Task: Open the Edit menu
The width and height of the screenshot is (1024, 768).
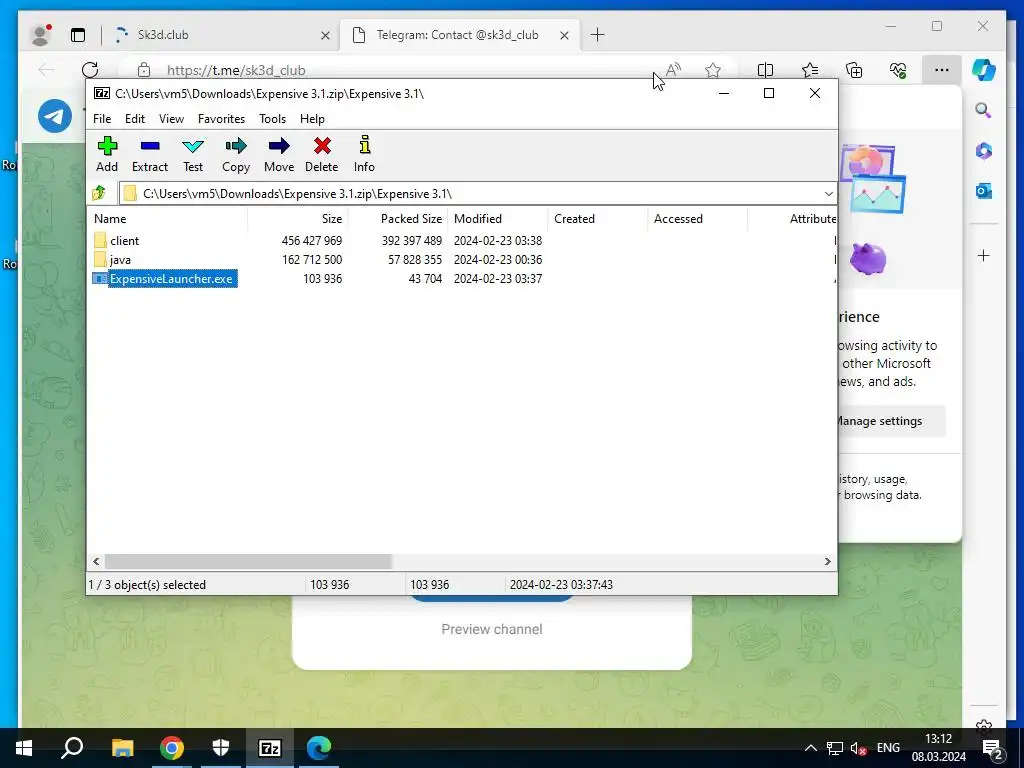Action: (135, 119)
